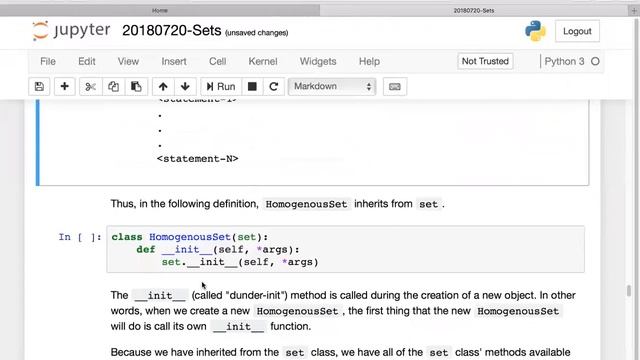The width and height of the screenshot is (640, 360).
Task: Open the View menu
Action: click(x=128, y=61)
